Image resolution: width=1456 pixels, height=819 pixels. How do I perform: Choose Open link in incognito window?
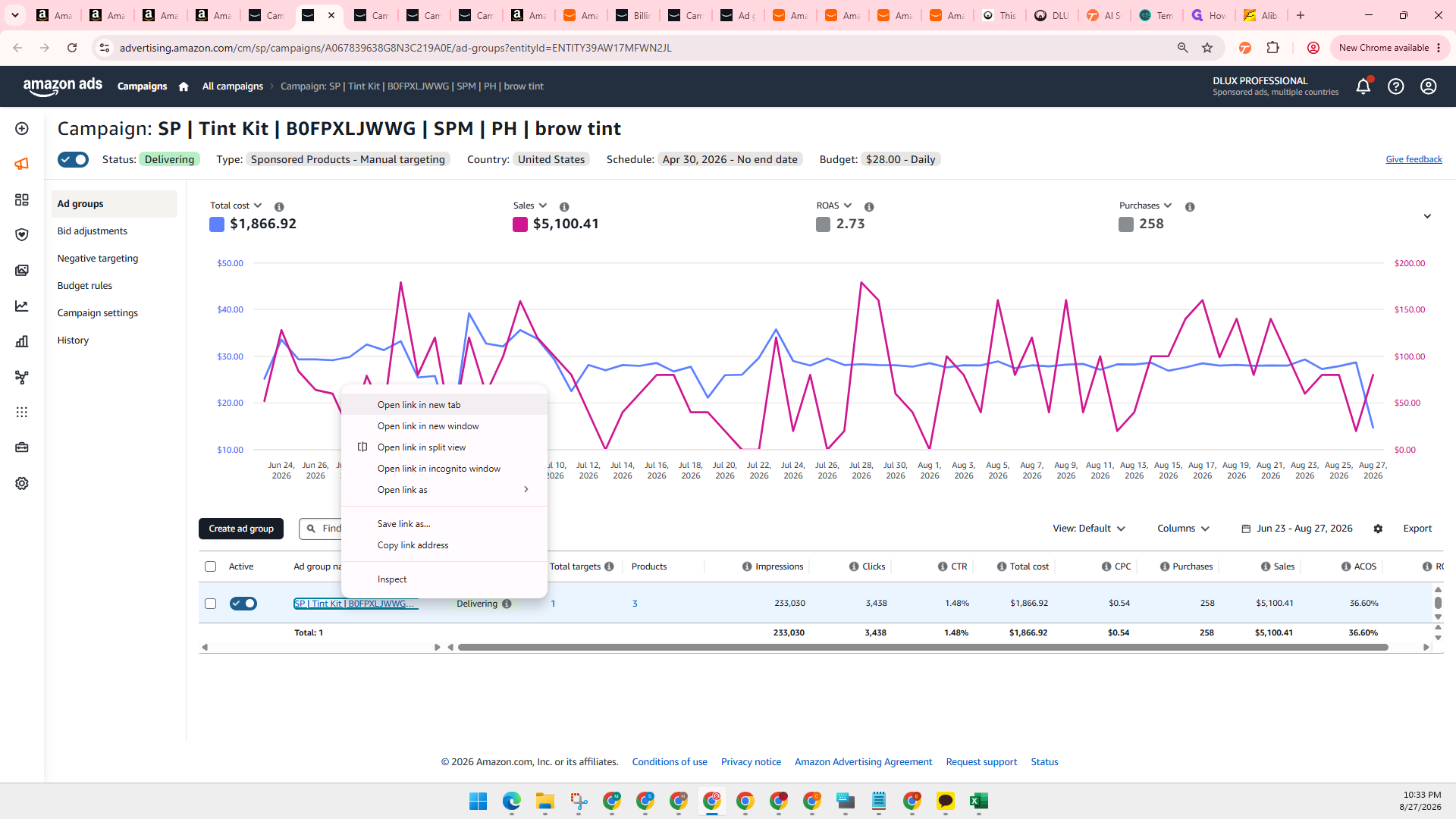pyautogui.click(x=444, y=469)
